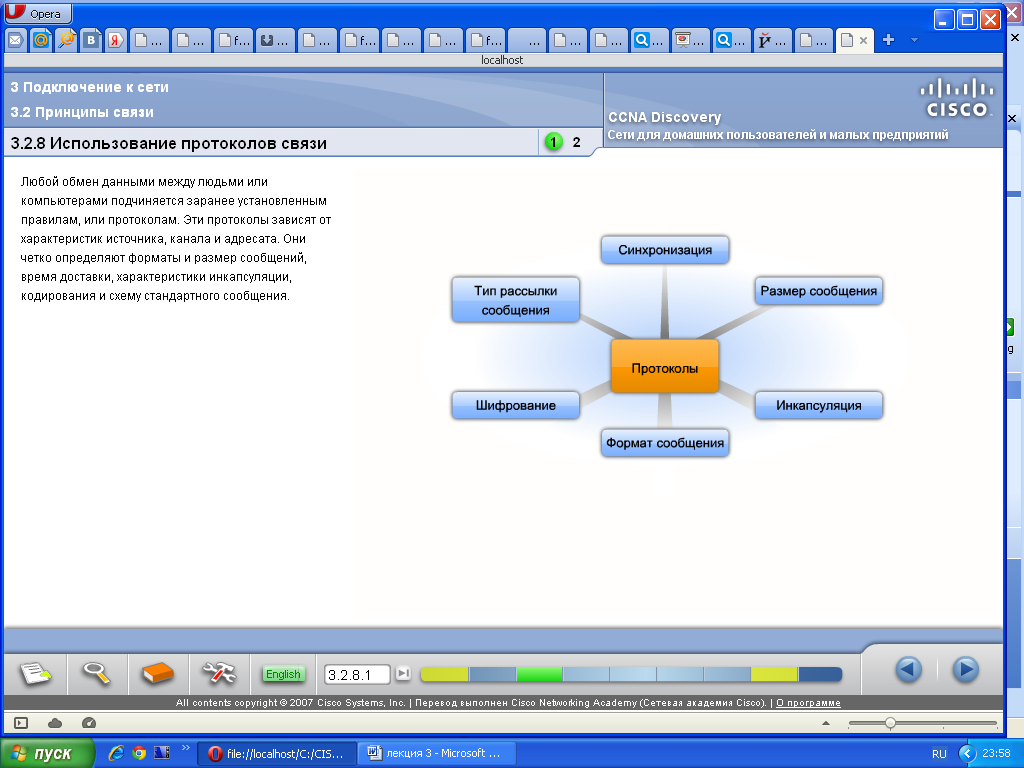The height and width of the screenshot is (768, 1024).
Task: Switch to the tab with stylized Y icon
Action: [x=773, y=40]
